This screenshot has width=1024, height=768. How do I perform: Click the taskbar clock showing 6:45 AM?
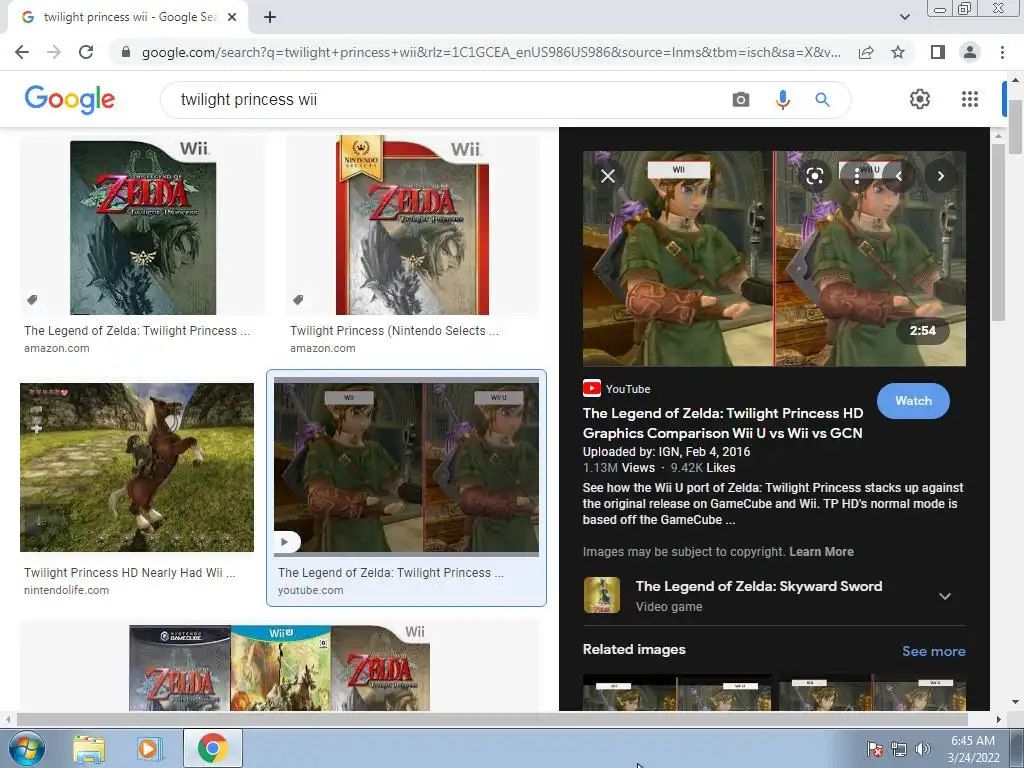[x=973, y=748]
